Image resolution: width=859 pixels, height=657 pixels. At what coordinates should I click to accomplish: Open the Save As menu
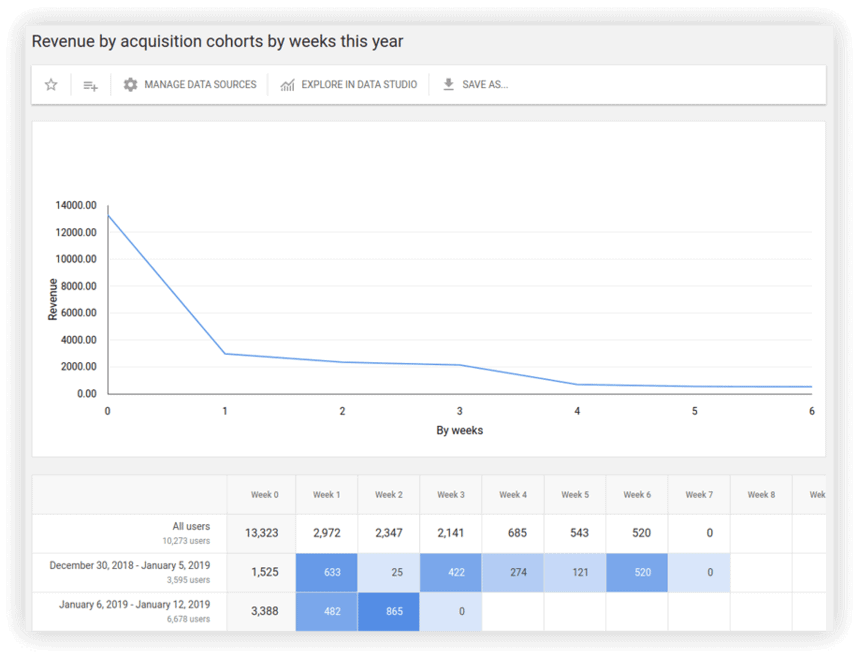click(485, 85)
